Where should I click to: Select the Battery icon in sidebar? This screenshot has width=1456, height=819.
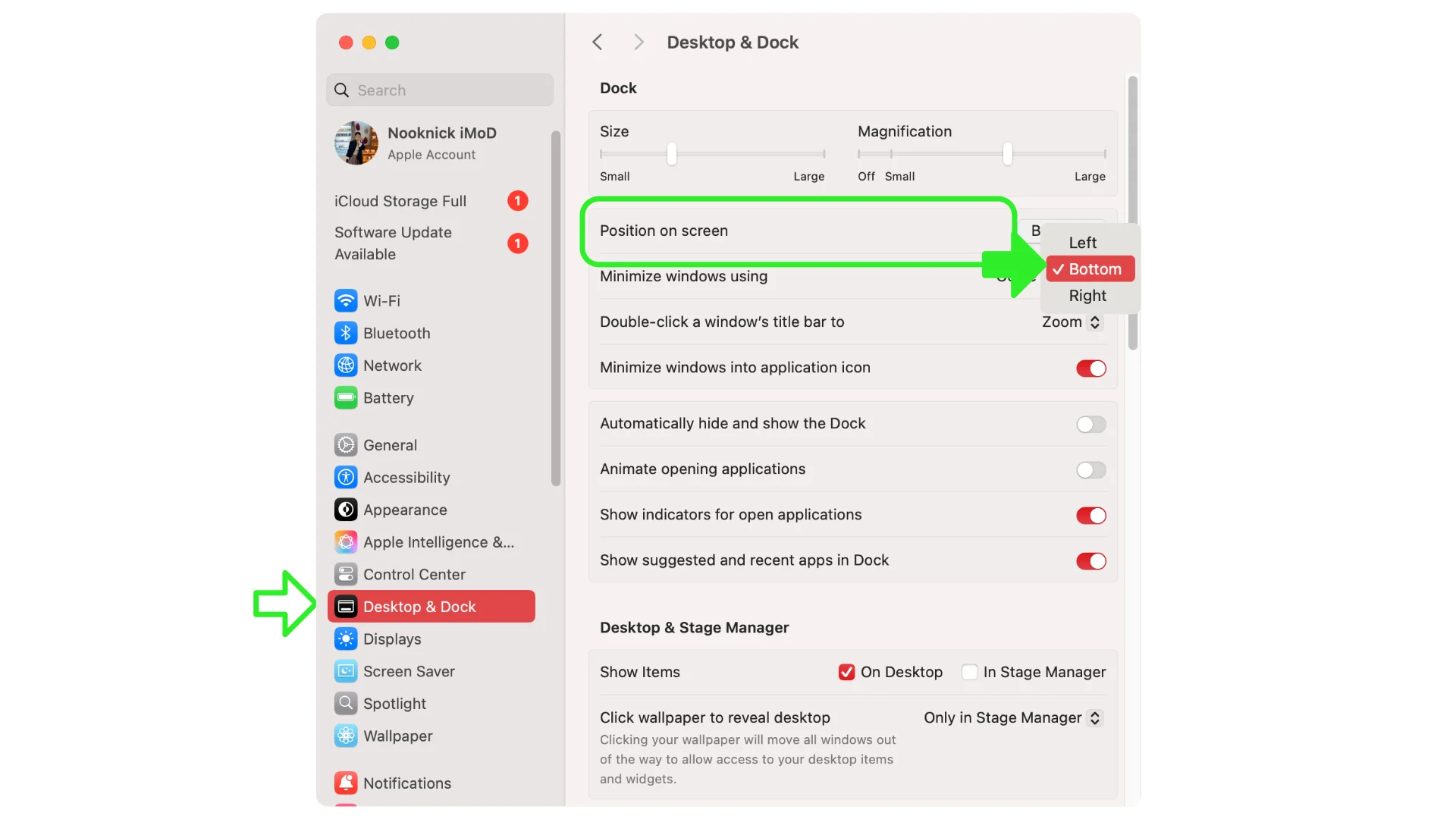(x=346, y=398)
